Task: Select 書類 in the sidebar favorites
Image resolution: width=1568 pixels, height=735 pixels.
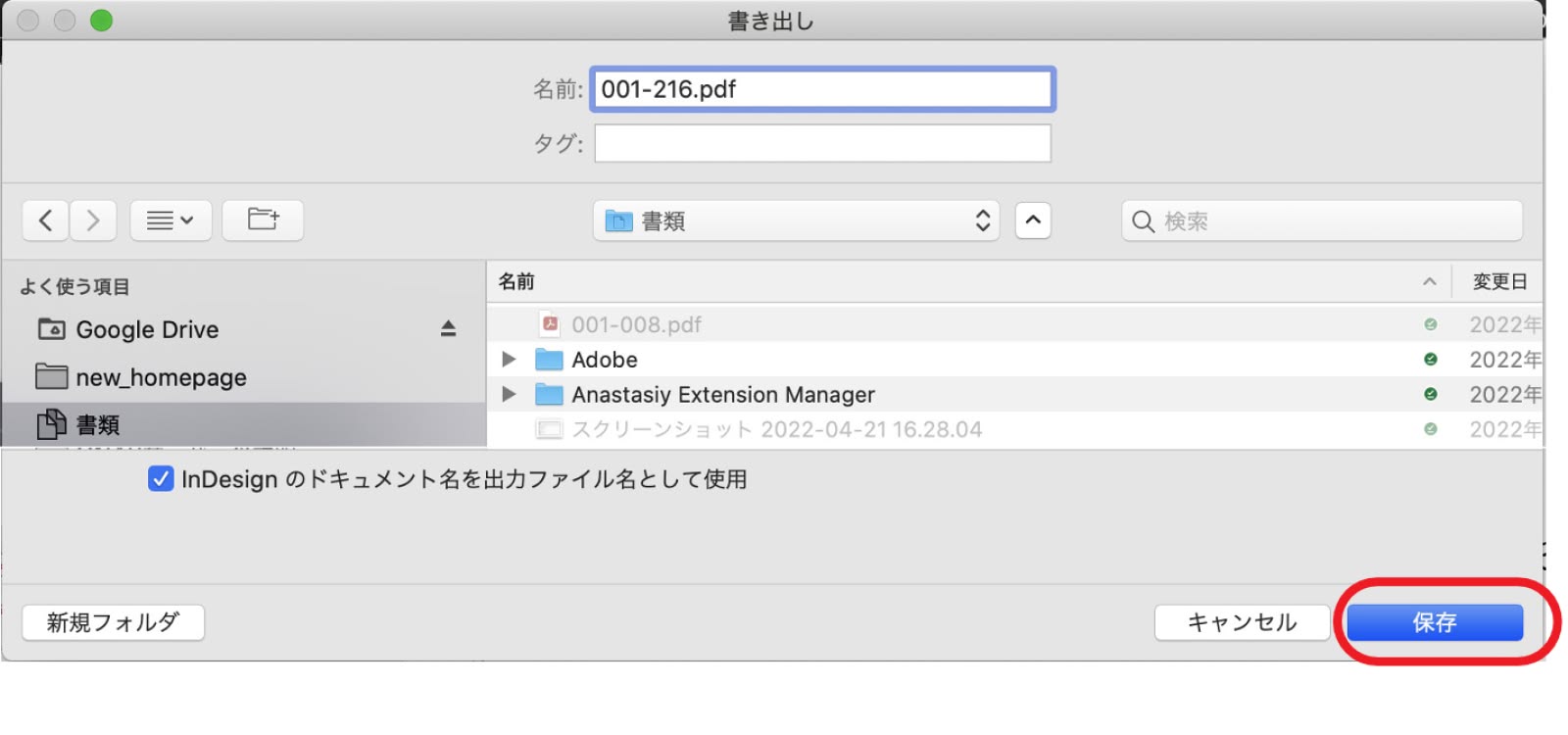Action: (x=98, y=424)
